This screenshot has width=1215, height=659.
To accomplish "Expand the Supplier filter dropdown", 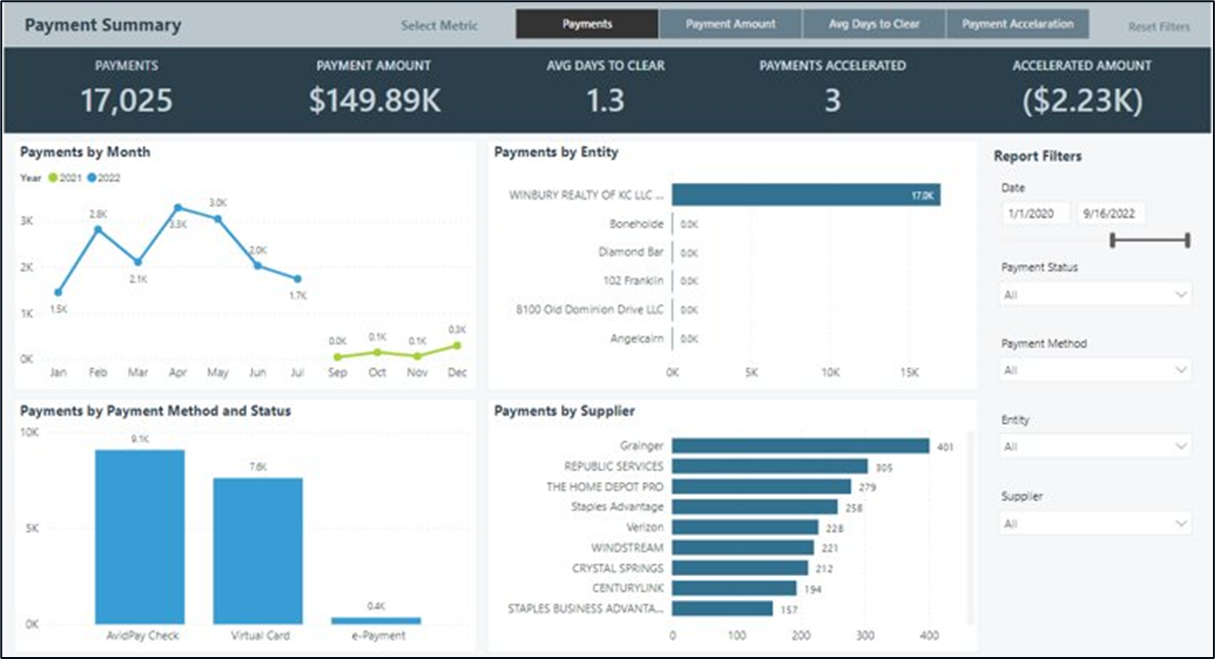I will [1096, 523].
